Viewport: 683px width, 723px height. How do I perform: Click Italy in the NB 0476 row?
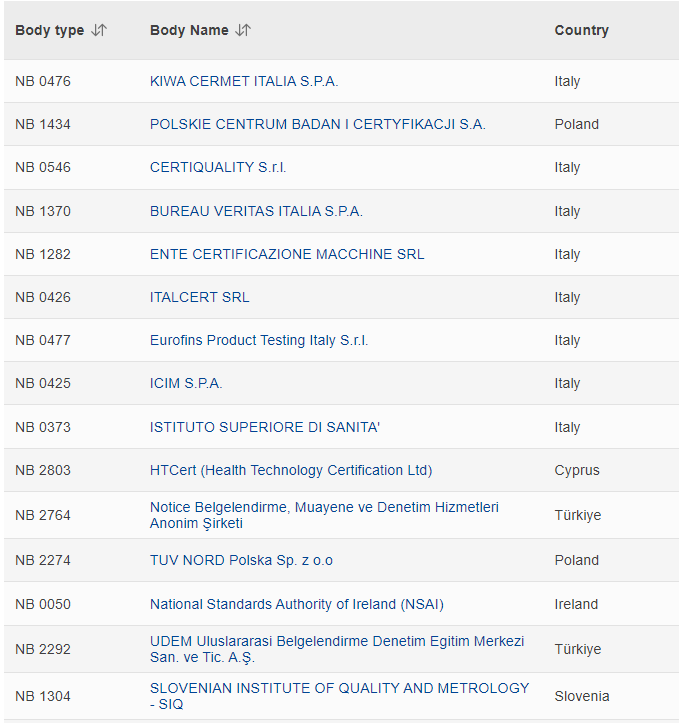click(567, 81)
